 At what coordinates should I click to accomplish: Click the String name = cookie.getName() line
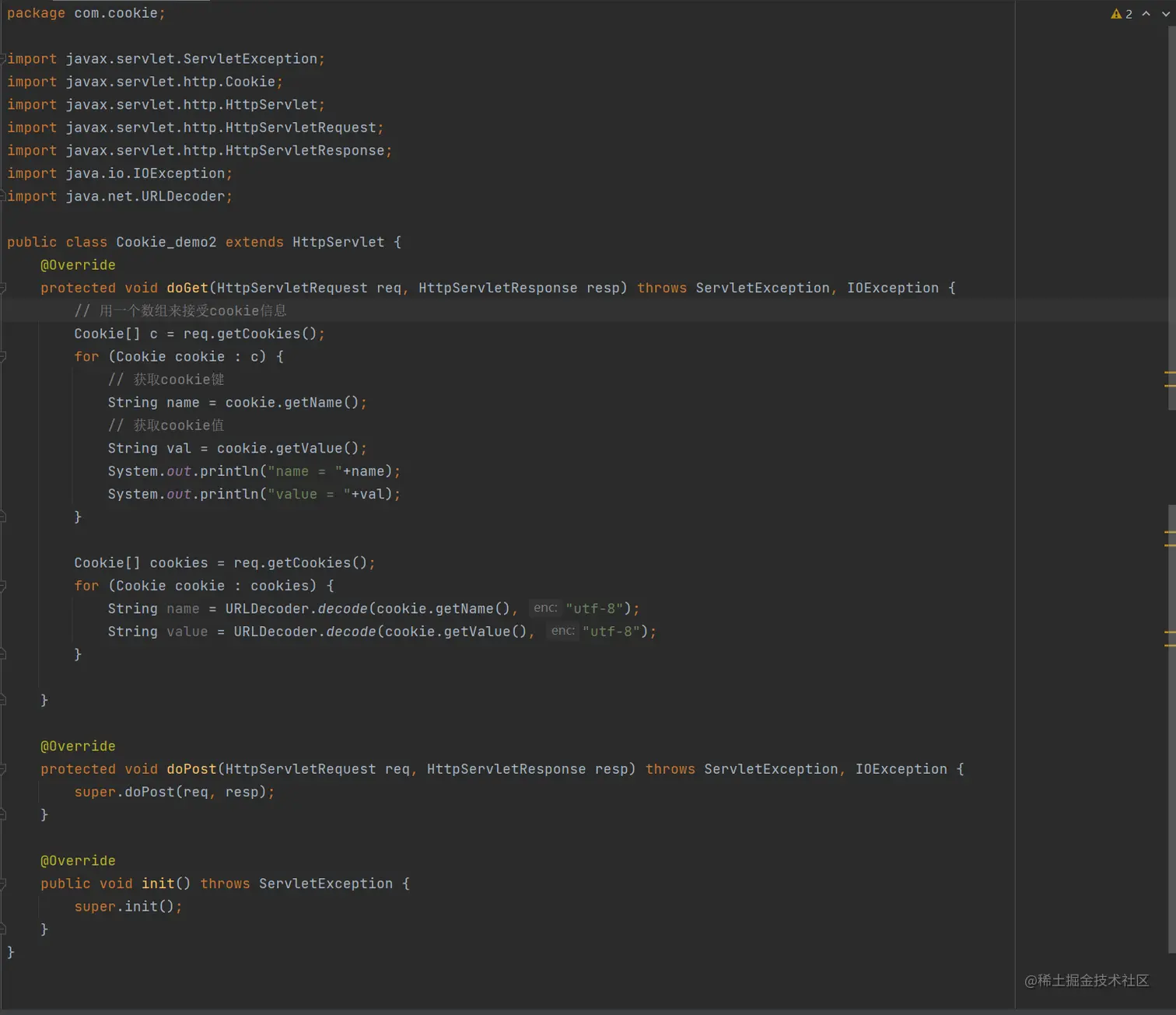coord(237,403)
